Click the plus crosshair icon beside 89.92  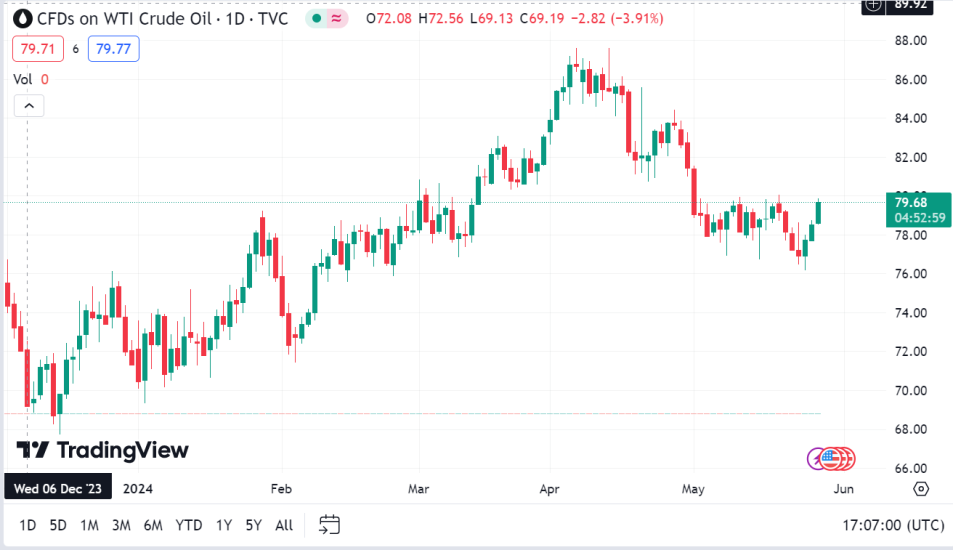[x=874, y=5]
